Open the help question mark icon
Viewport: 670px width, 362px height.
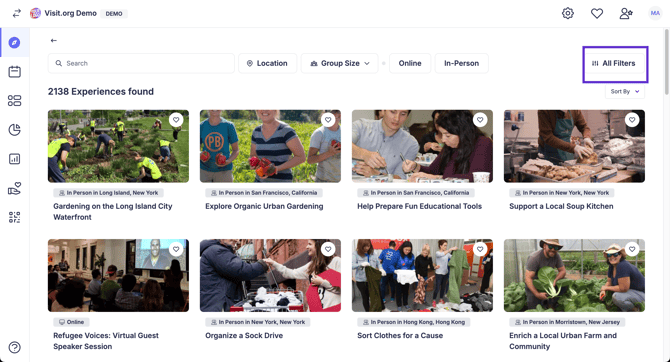click(15, 347)
